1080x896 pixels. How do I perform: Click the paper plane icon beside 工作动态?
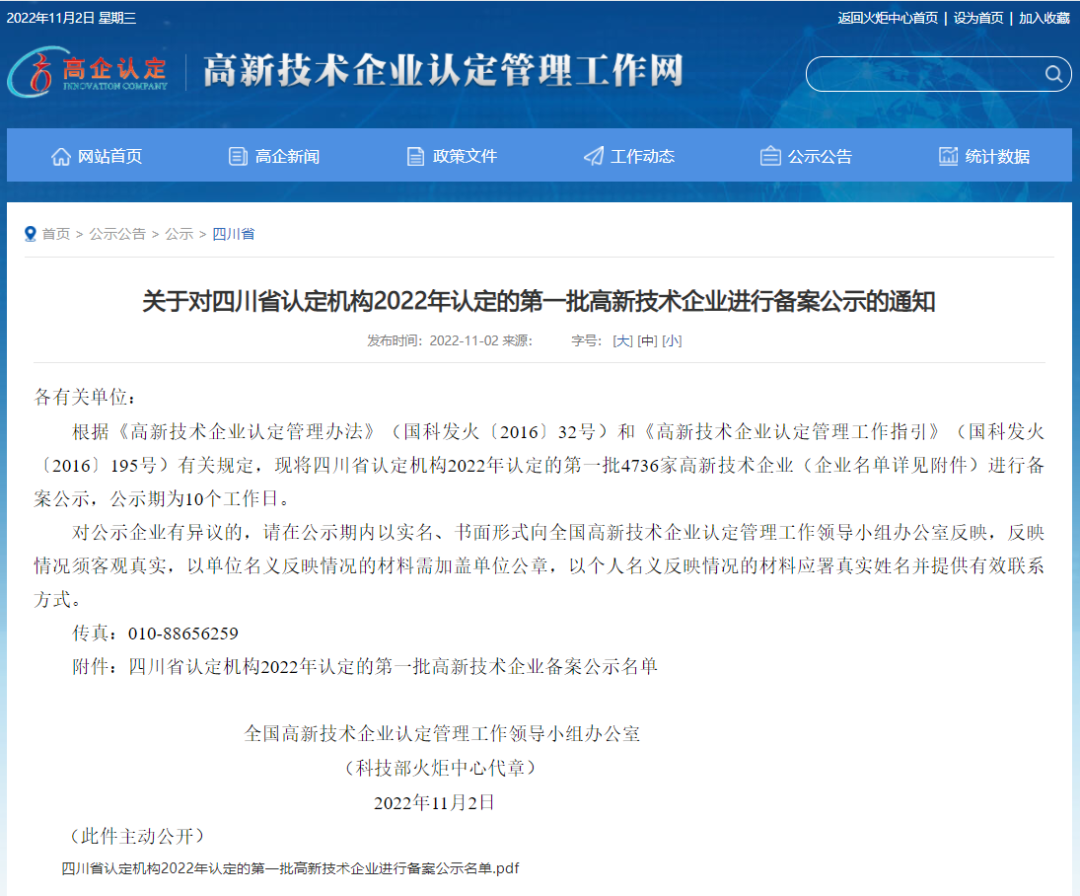click(594, 156)
